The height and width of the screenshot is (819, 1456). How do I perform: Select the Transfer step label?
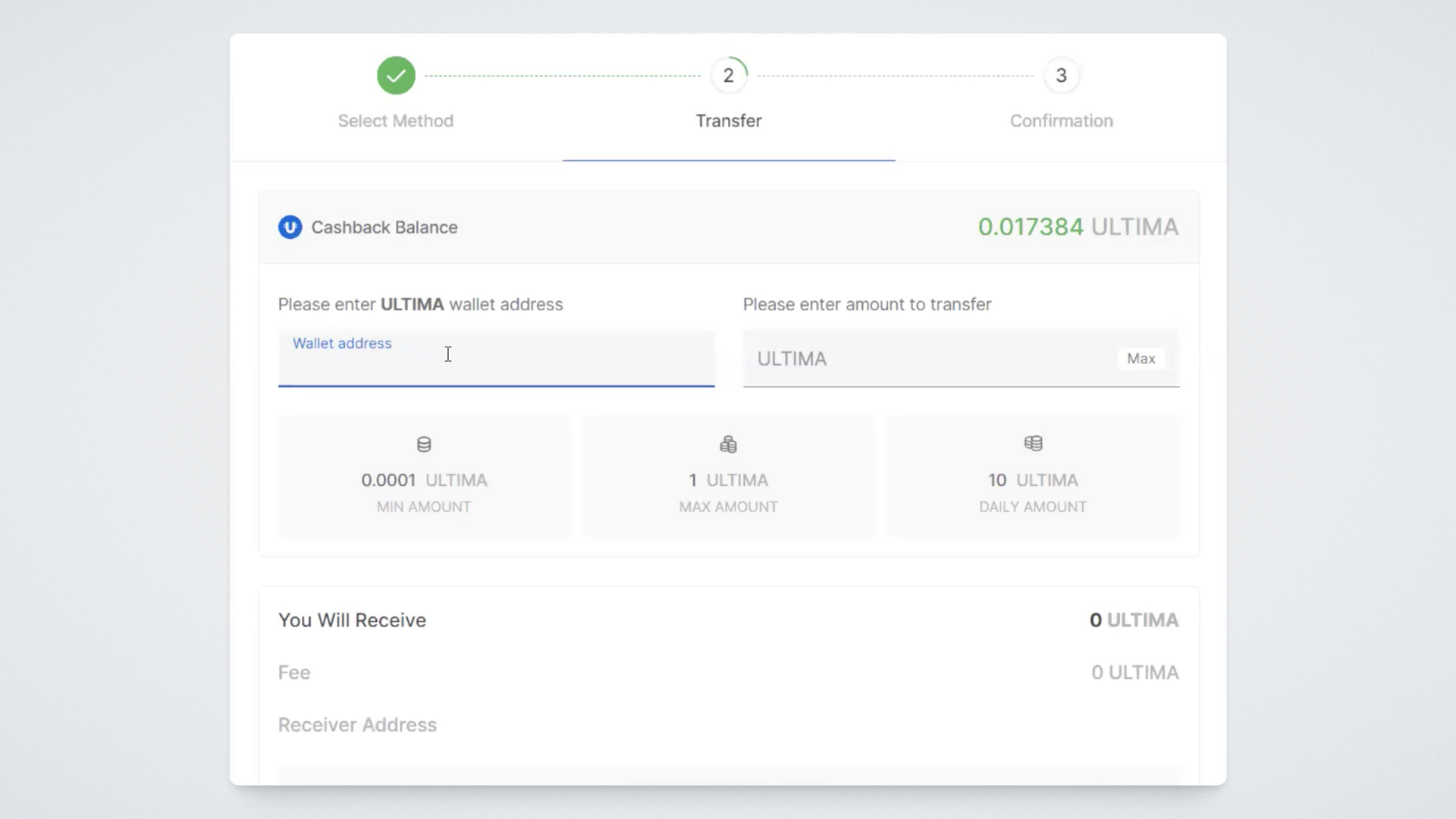coord(728,121)
